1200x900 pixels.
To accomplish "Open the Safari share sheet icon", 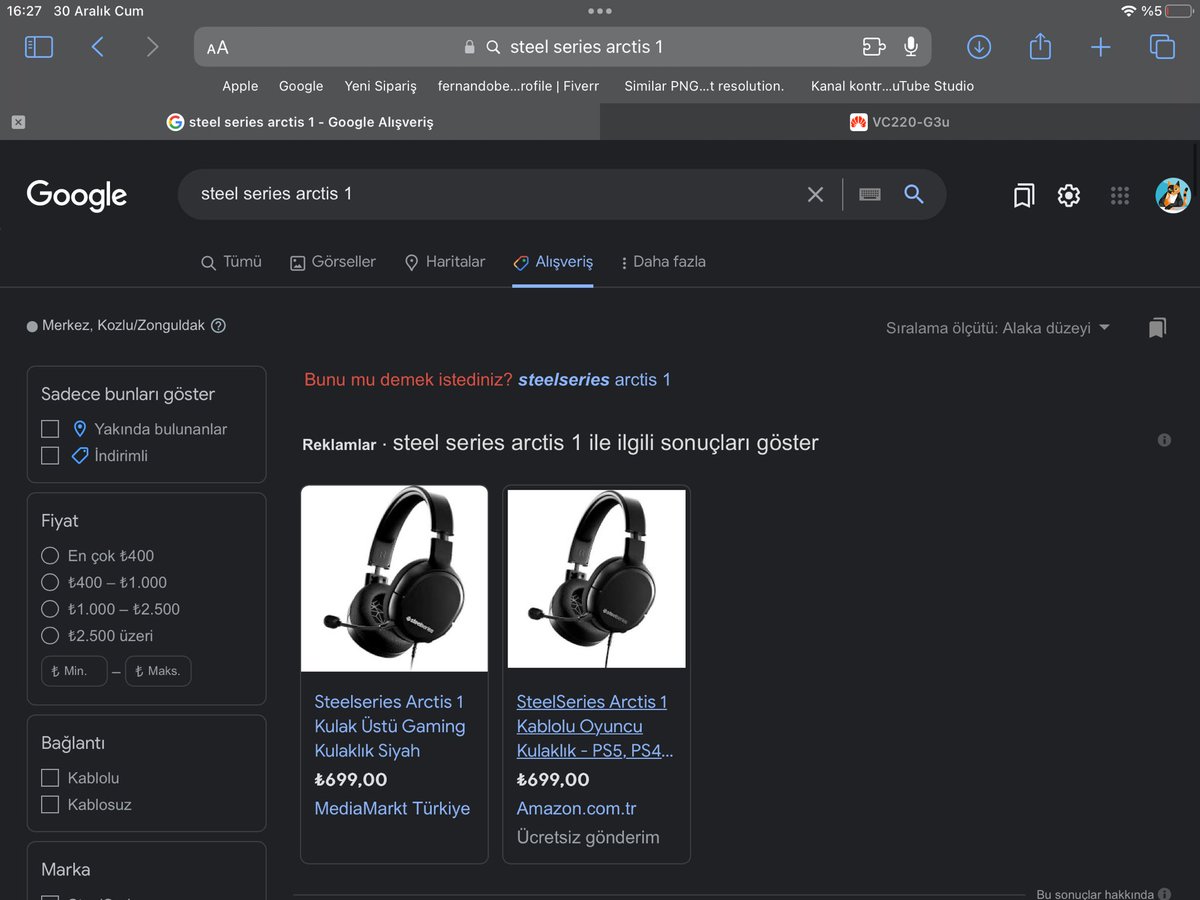I will pyautogui.click(x=1040, y=46).
